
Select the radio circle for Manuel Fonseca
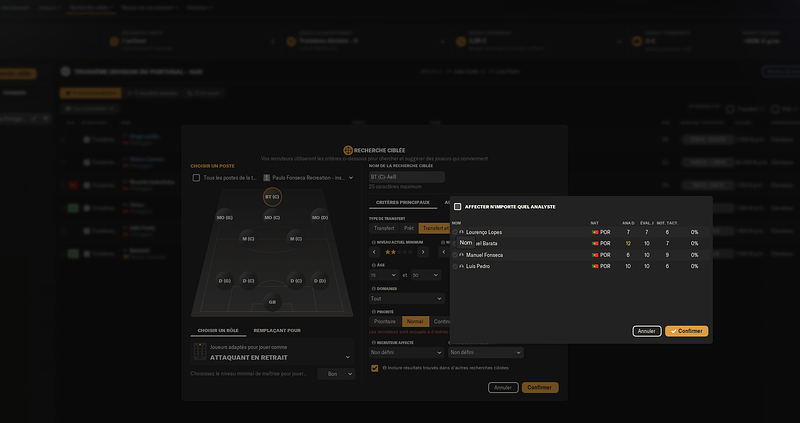point(455,255)
